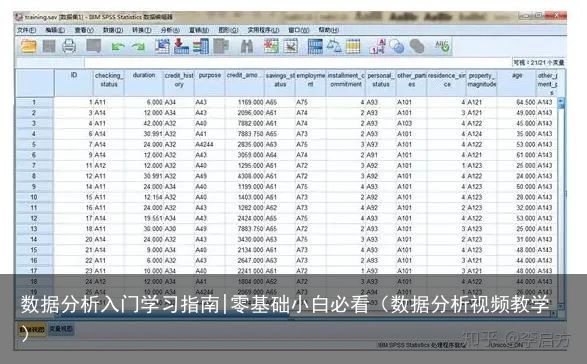Screen dimensions: 587x364
Task: Open the 编辑(E) menu
Action: 55,30
